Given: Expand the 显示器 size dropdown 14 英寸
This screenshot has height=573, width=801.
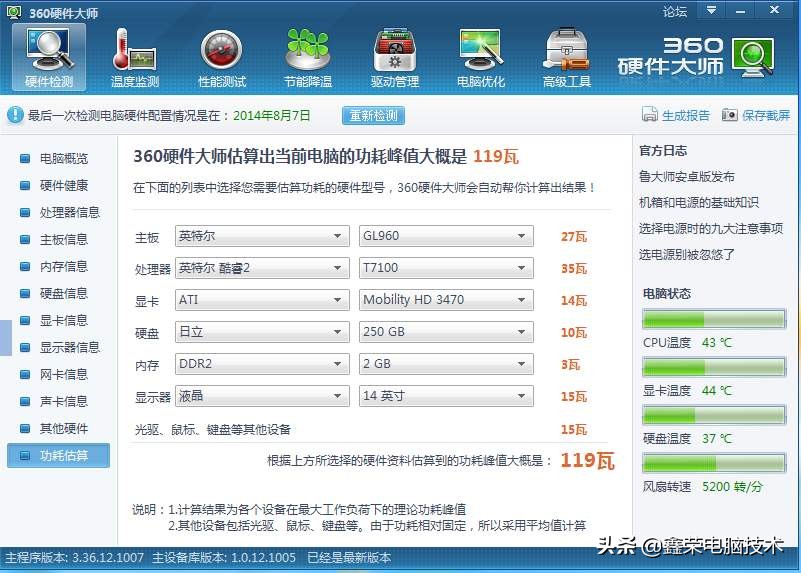Looking at the screenshot, I should 446,396.
